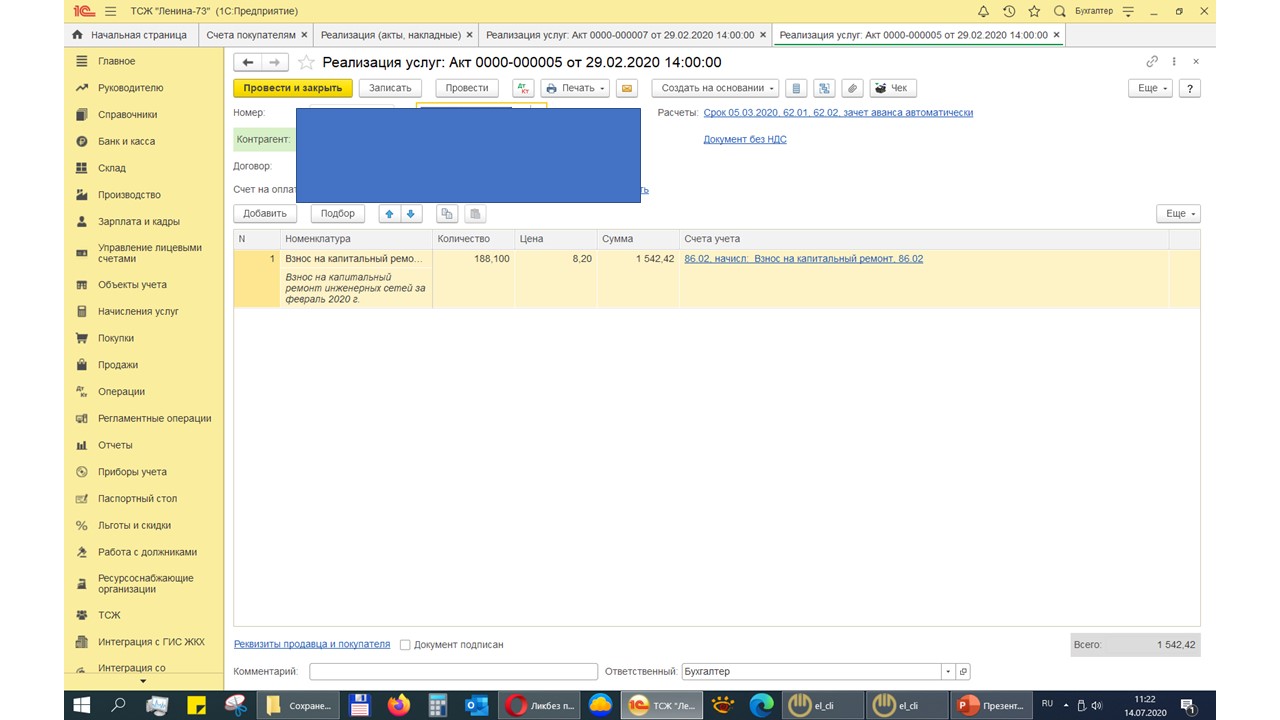
Task: Open the table Еще dropdown
Action: tap(1178, 213)
